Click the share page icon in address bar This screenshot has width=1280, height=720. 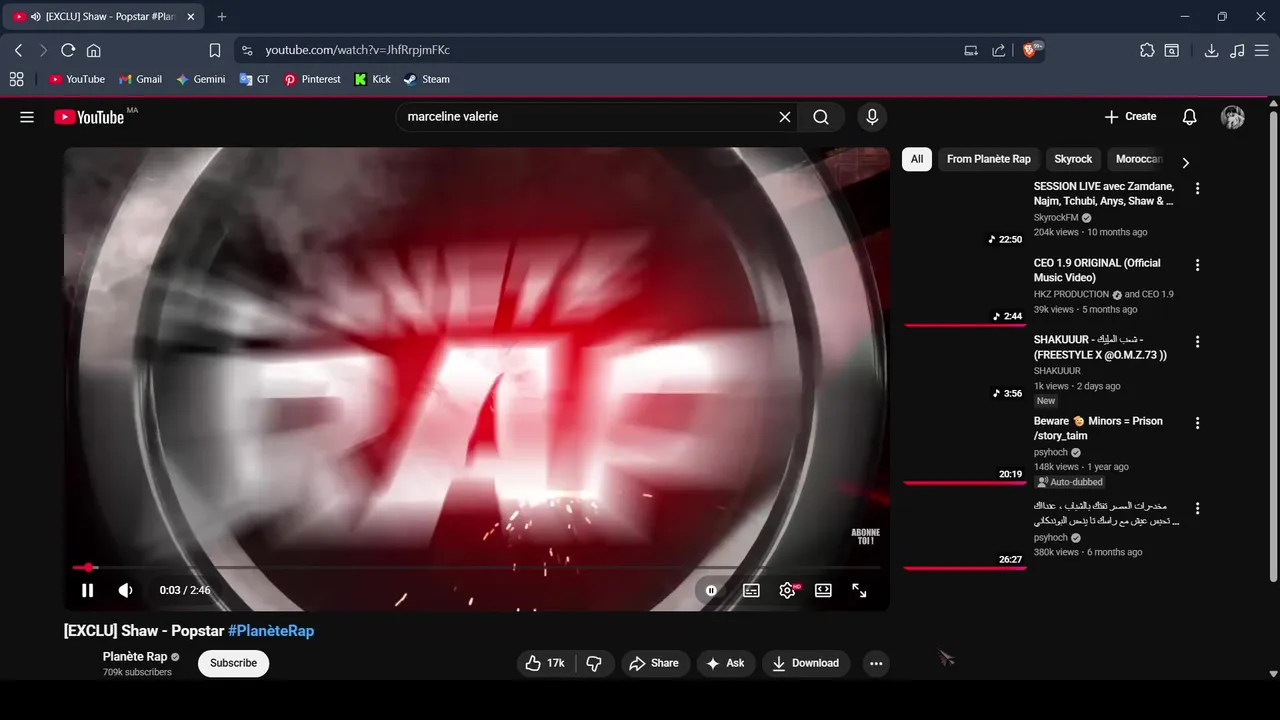click(998, 50)
